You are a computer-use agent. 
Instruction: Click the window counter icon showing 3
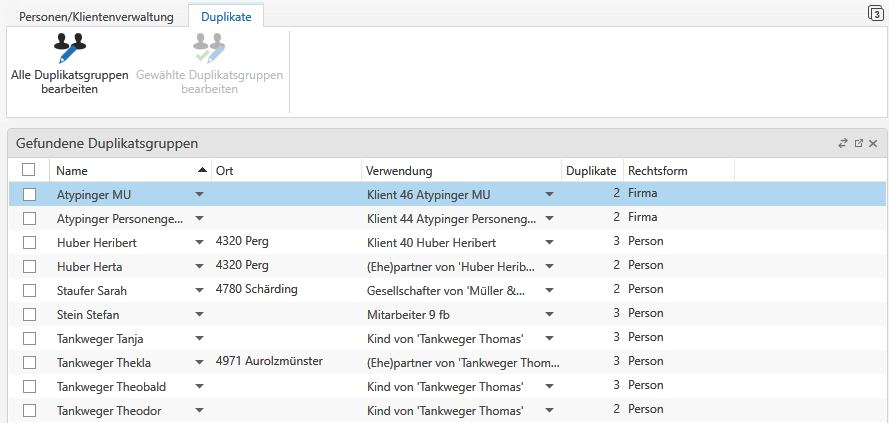pyautogui.click(x=876, y=13)
